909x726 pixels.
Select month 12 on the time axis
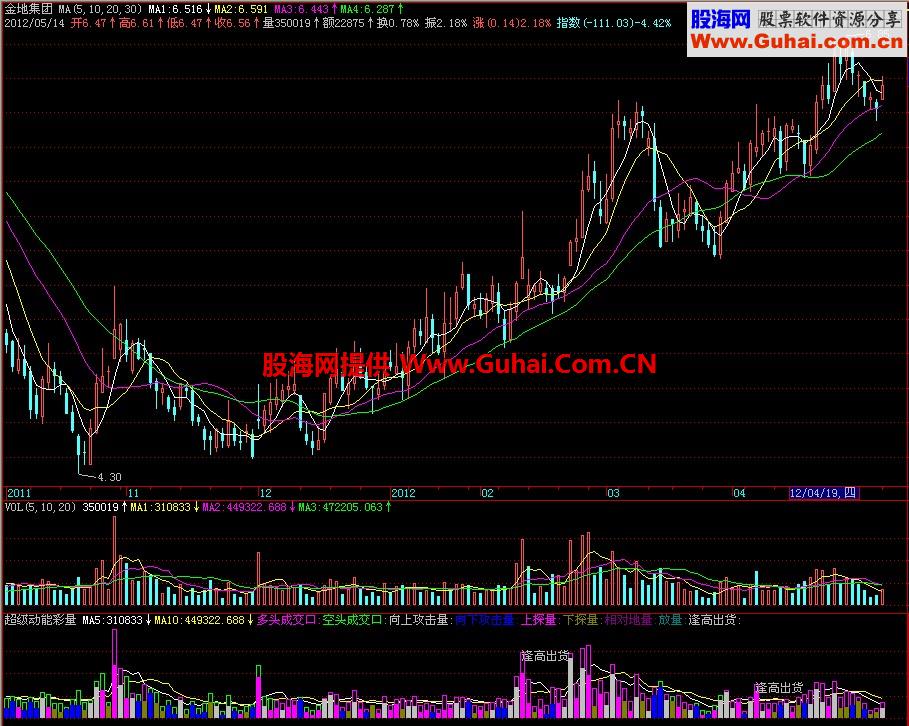click(x=266, y=493)
